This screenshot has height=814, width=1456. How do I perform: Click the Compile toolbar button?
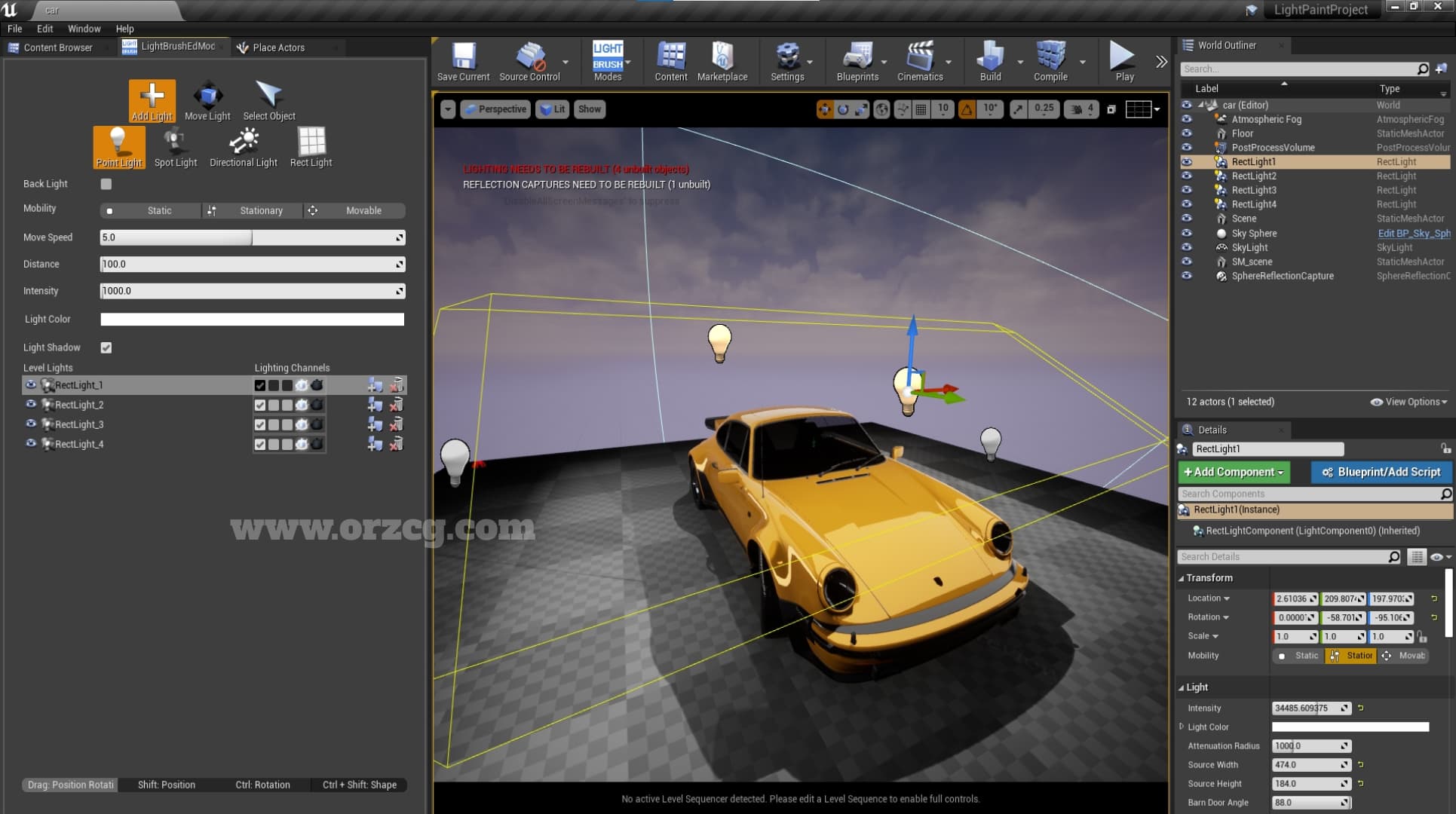coord(1050,62)
